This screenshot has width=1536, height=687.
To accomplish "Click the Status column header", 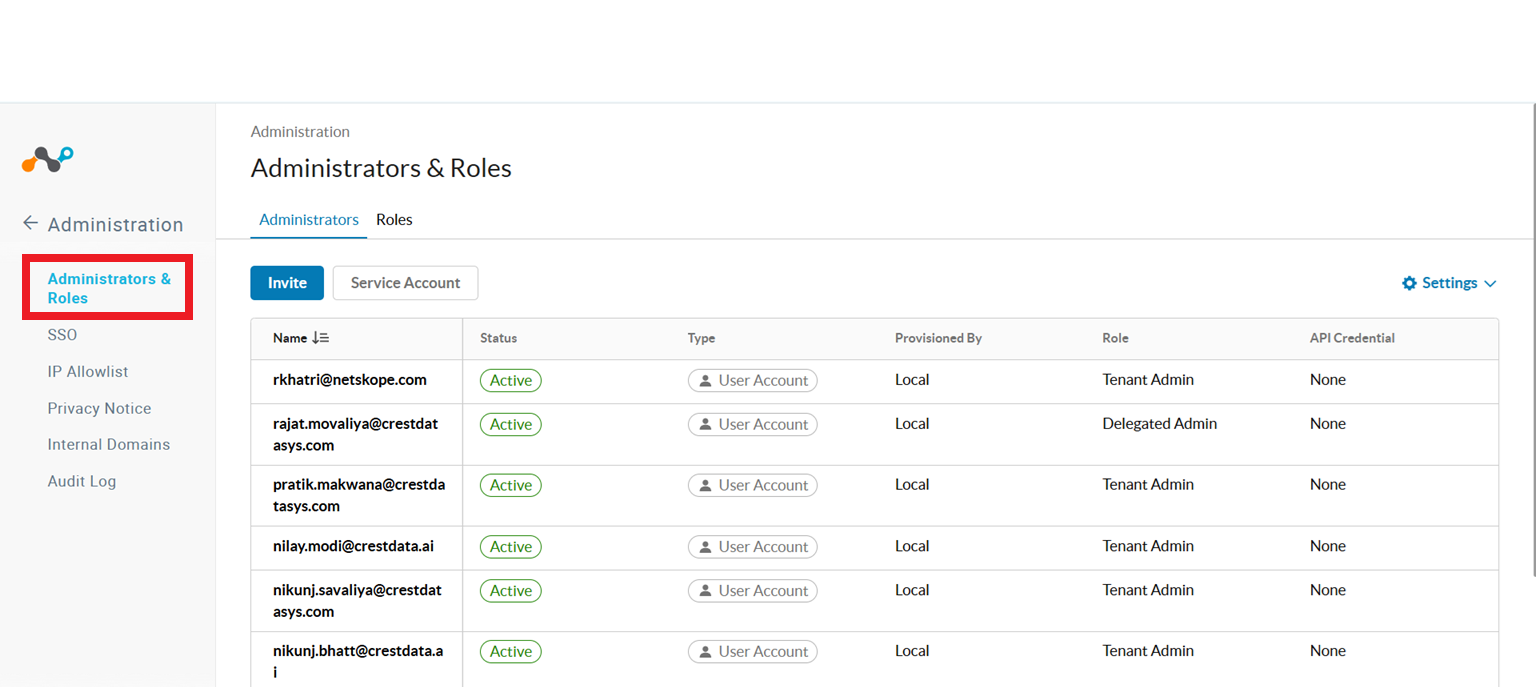I will pos(499,338).
